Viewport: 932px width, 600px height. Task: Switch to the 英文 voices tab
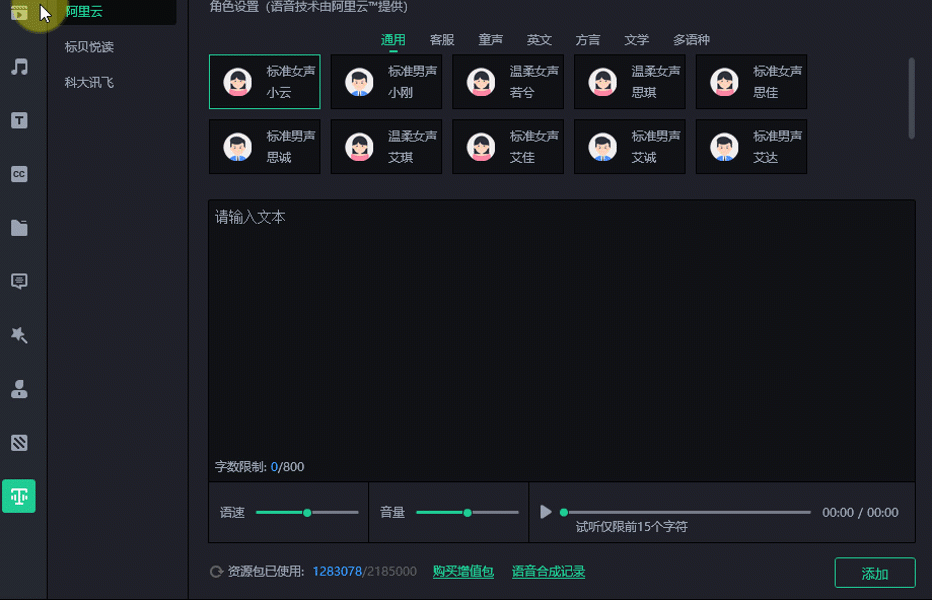[539, 40]
